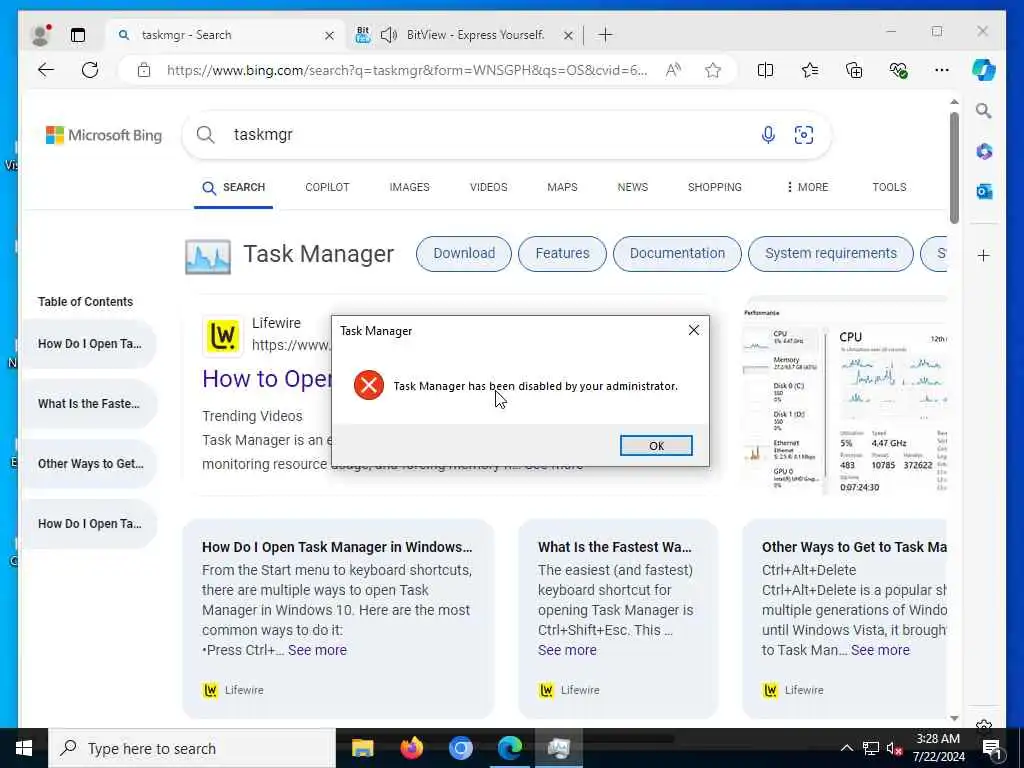The height and width of the screenshot is (768, 1024).
Task: Click the Documentation pill button
Action: 677,253
